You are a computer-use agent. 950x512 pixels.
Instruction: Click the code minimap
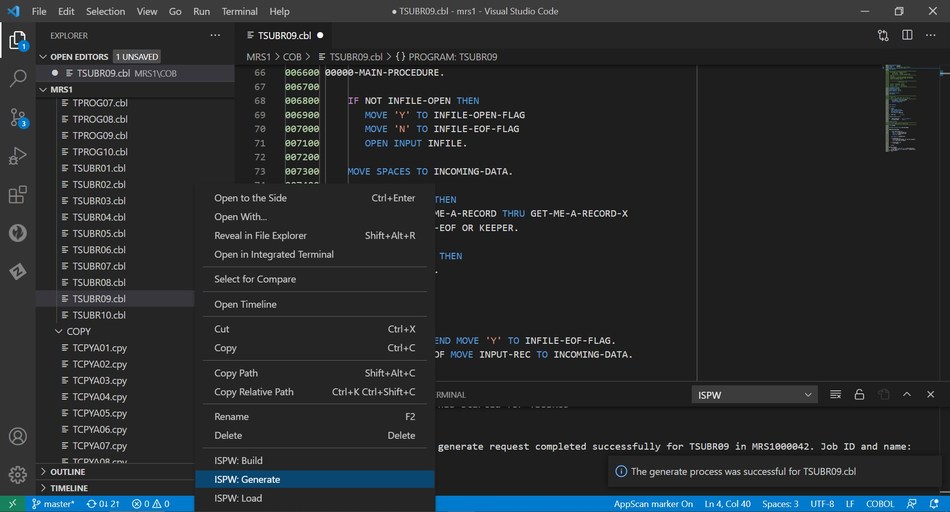[x=900, y=108]
